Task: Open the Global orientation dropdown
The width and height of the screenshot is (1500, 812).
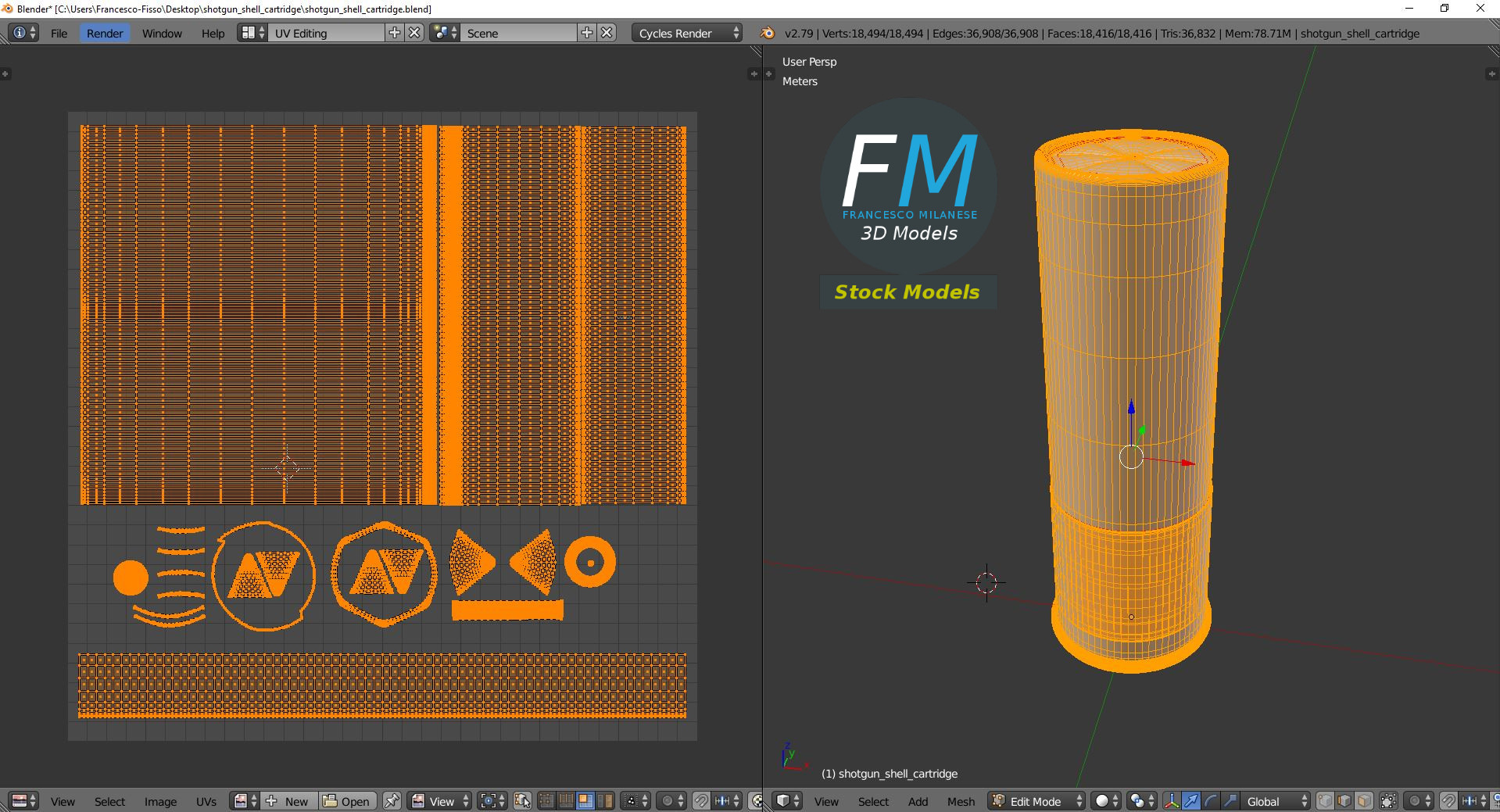Action: [1275, 801]
